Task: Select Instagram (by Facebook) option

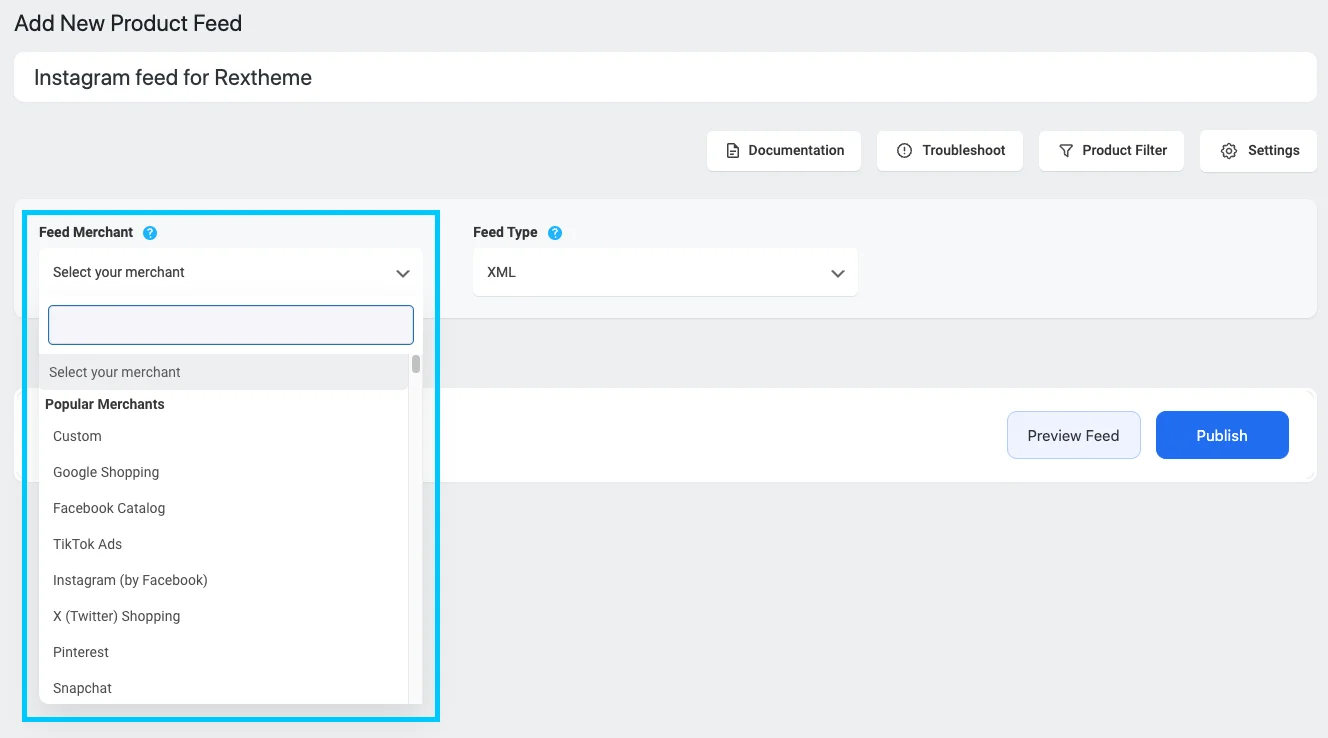Action: 223,580
